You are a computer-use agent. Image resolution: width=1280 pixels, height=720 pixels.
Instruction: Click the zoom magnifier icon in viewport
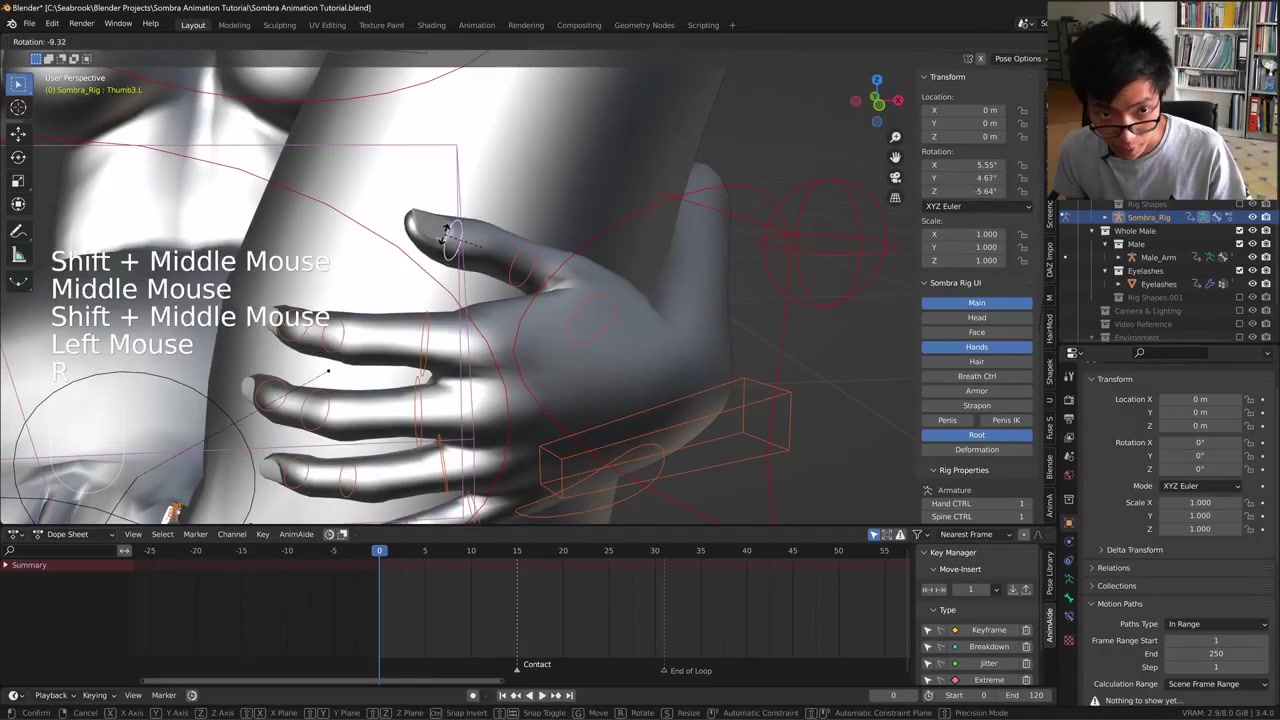895,137
